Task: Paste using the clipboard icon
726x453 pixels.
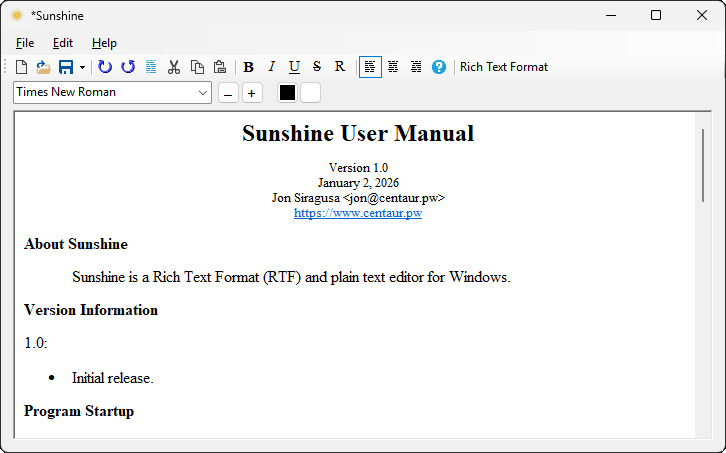Action: [x=219, y=67]
